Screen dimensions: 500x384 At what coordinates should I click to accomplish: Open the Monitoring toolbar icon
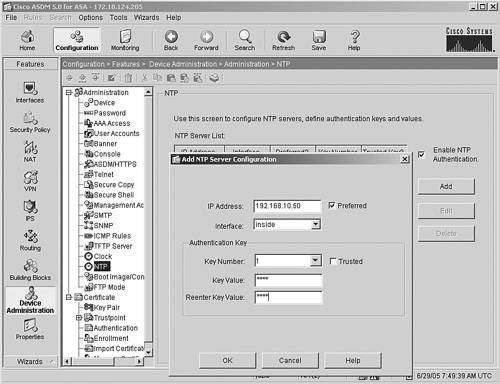click(125, 40)
